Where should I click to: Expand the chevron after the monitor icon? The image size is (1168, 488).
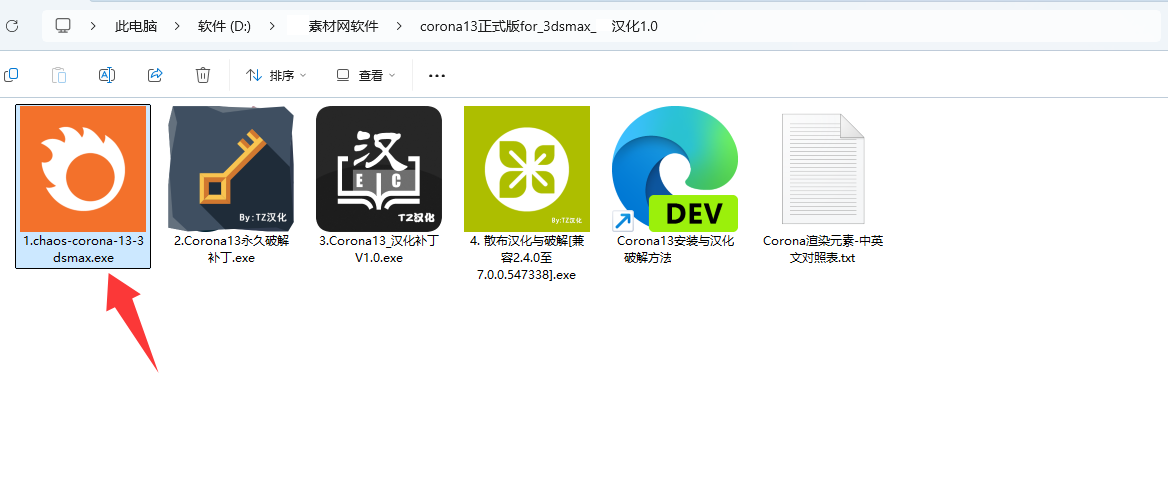point(93,26)
